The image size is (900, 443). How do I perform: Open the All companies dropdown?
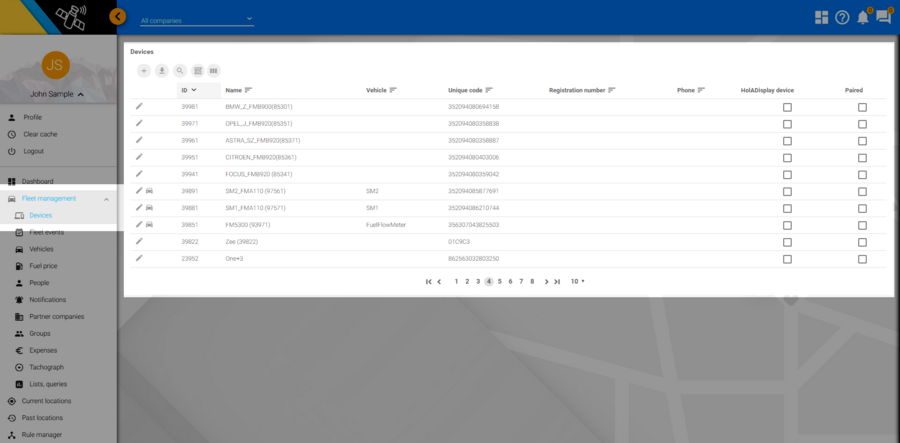coord(197,20)
